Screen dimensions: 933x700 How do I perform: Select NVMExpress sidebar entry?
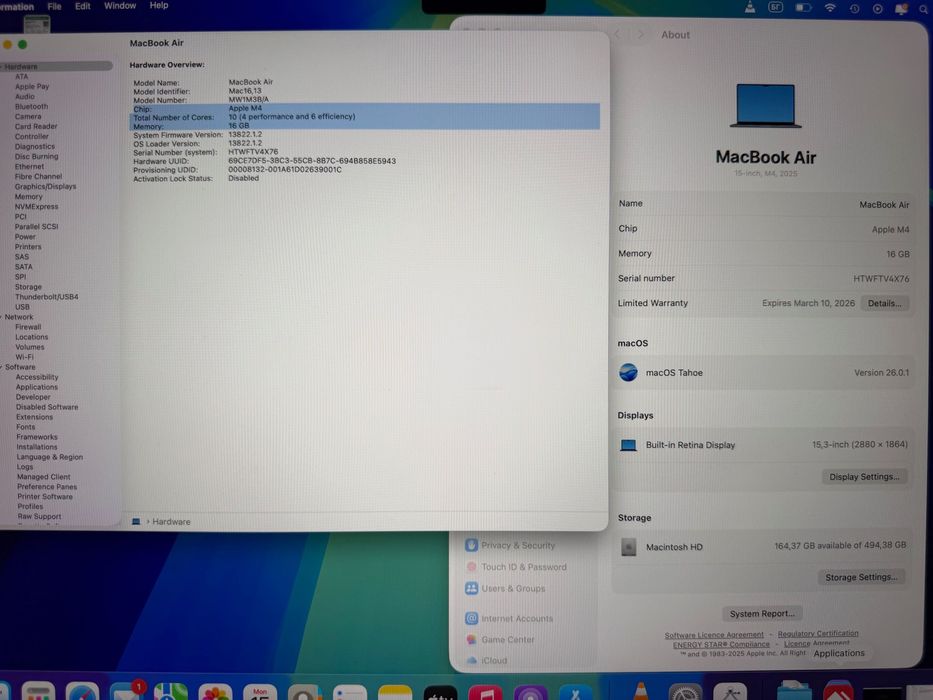pos(36,207)
